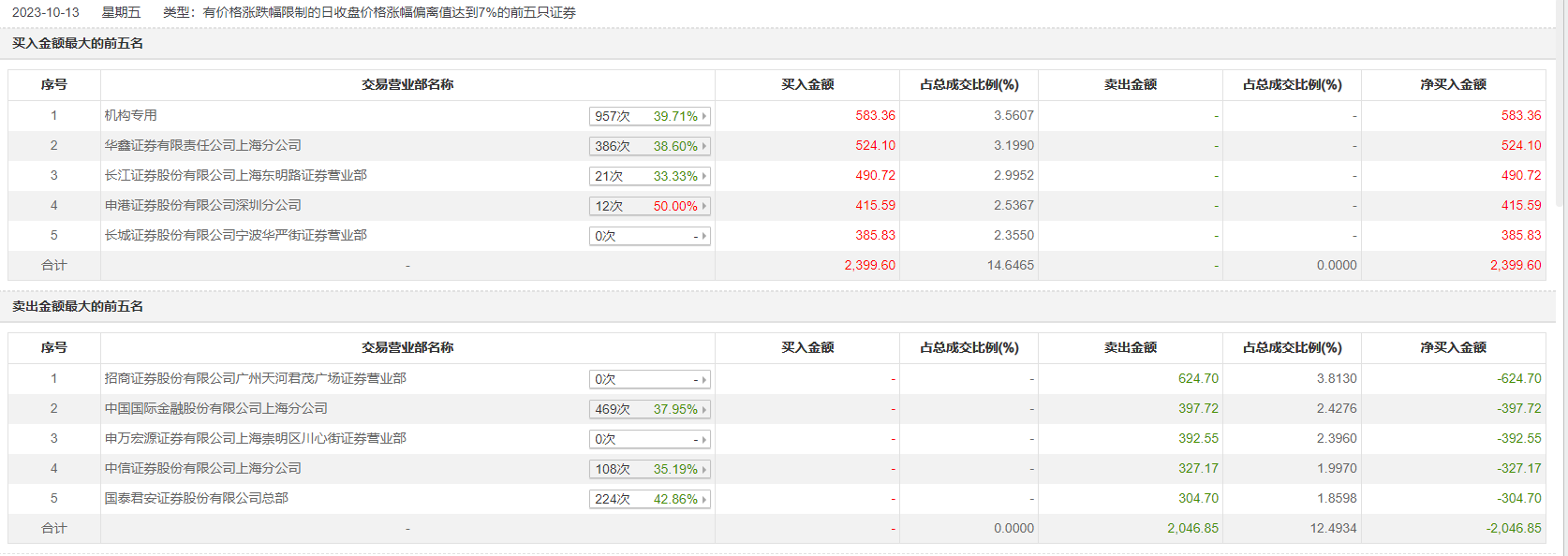Click 招商证券广州天河君茂广场营业部 link
The image size is (1568, 556).
click(x=256, y=378)
